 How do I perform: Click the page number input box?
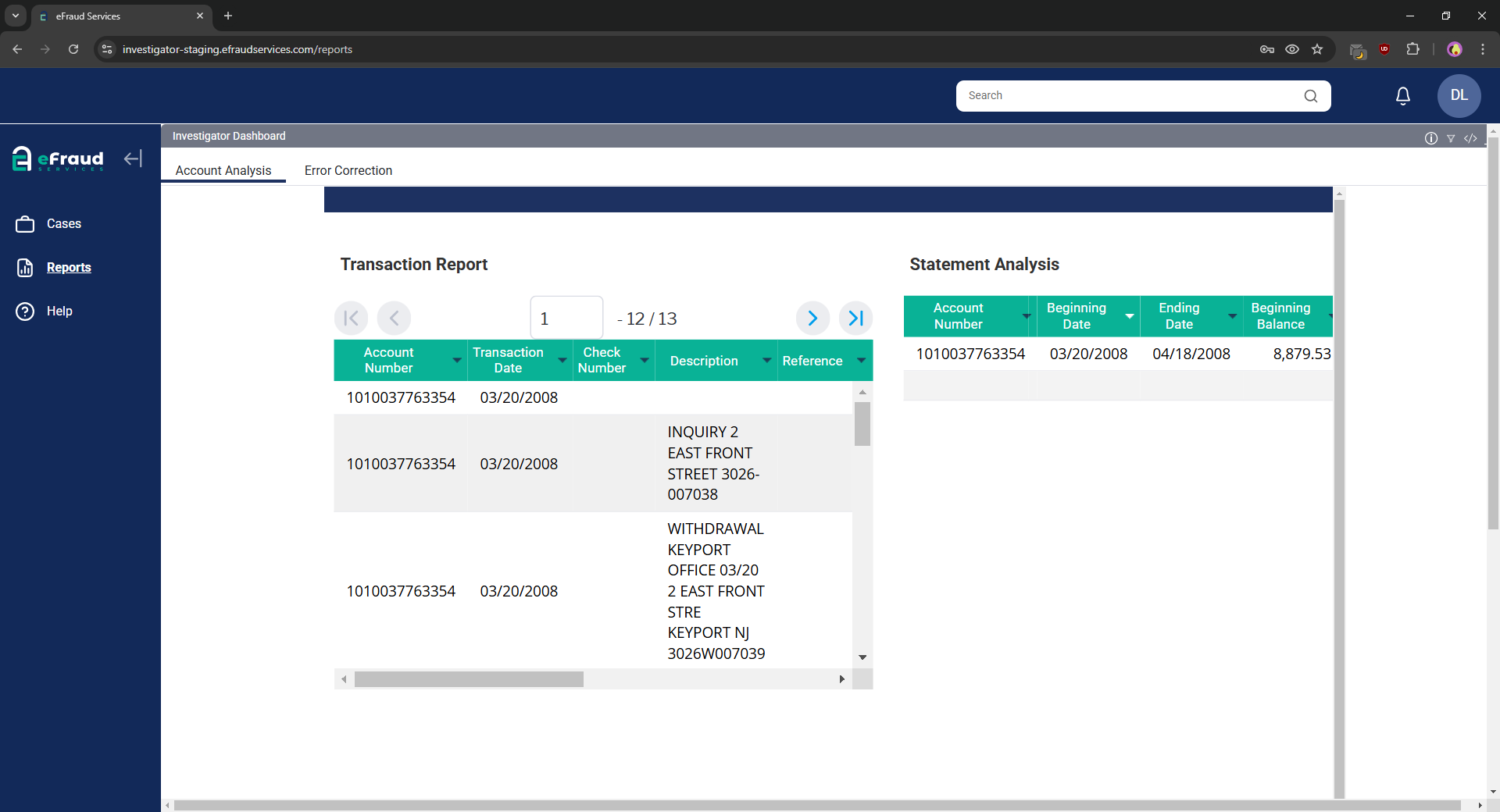coord(566,319)
